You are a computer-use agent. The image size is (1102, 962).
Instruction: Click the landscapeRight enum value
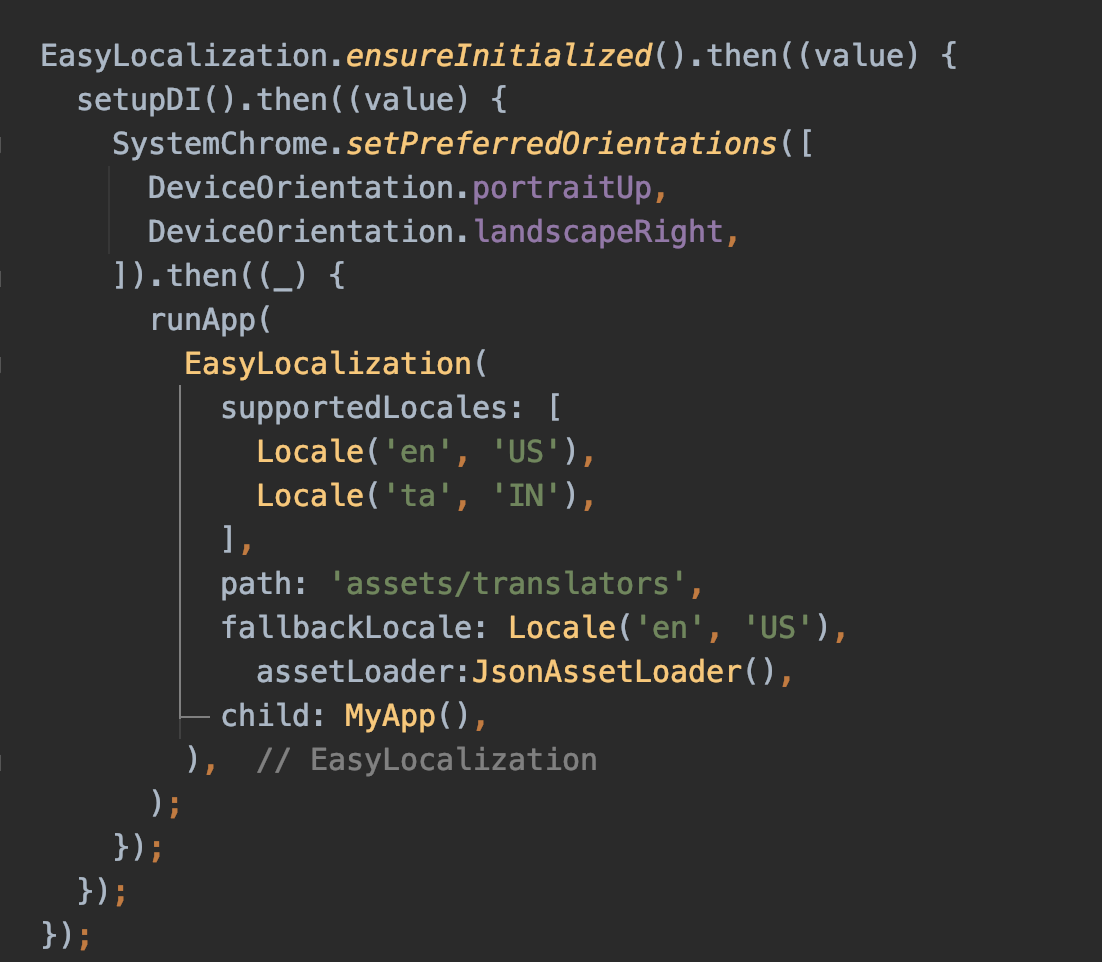pos(598,232)
